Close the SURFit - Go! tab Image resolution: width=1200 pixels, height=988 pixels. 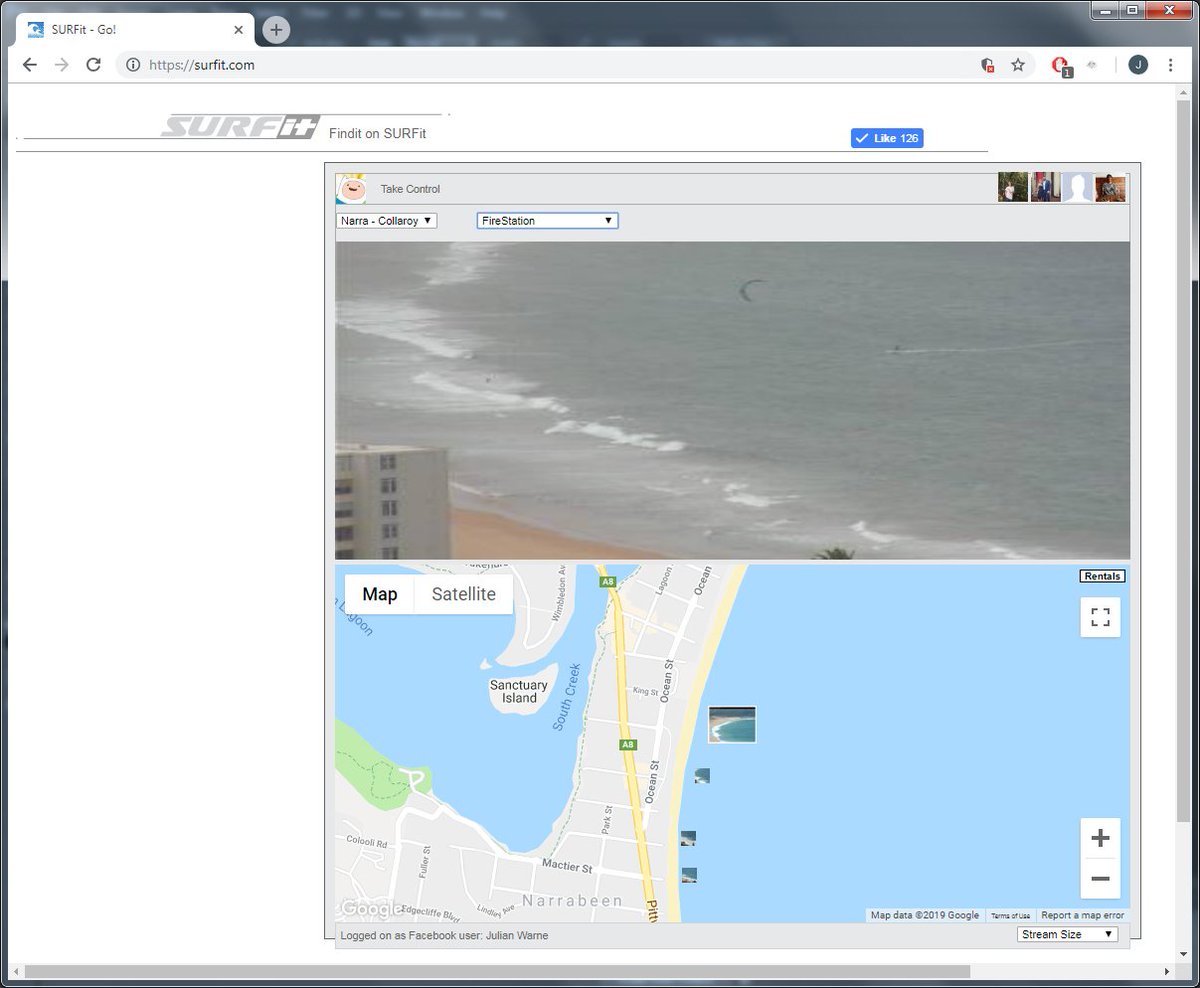[238, 30]
